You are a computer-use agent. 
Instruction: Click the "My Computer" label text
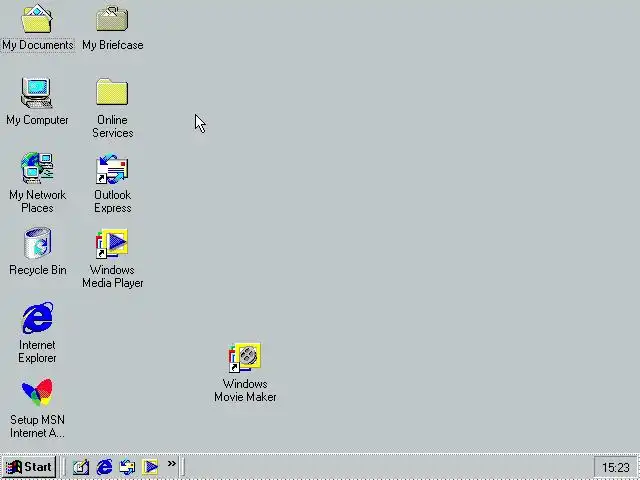pyautogui.click(x=37, y=120)
